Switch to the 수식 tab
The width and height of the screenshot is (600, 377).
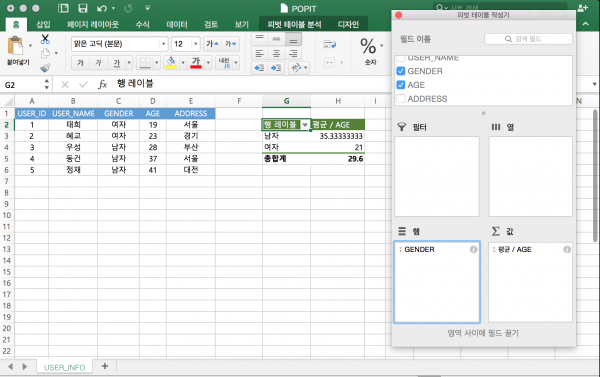click(x=142, y=24)
